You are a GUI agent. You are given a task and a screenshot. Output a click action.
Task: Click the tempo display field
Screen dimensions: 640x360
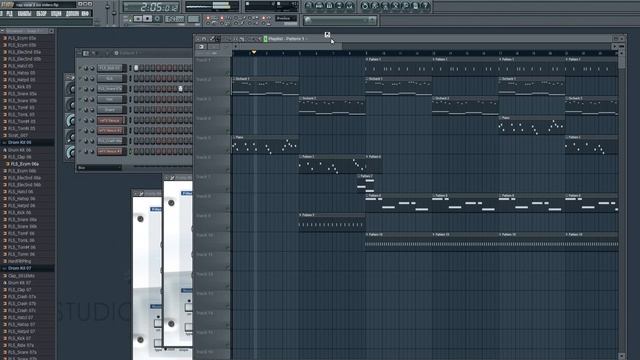[174, 19]
